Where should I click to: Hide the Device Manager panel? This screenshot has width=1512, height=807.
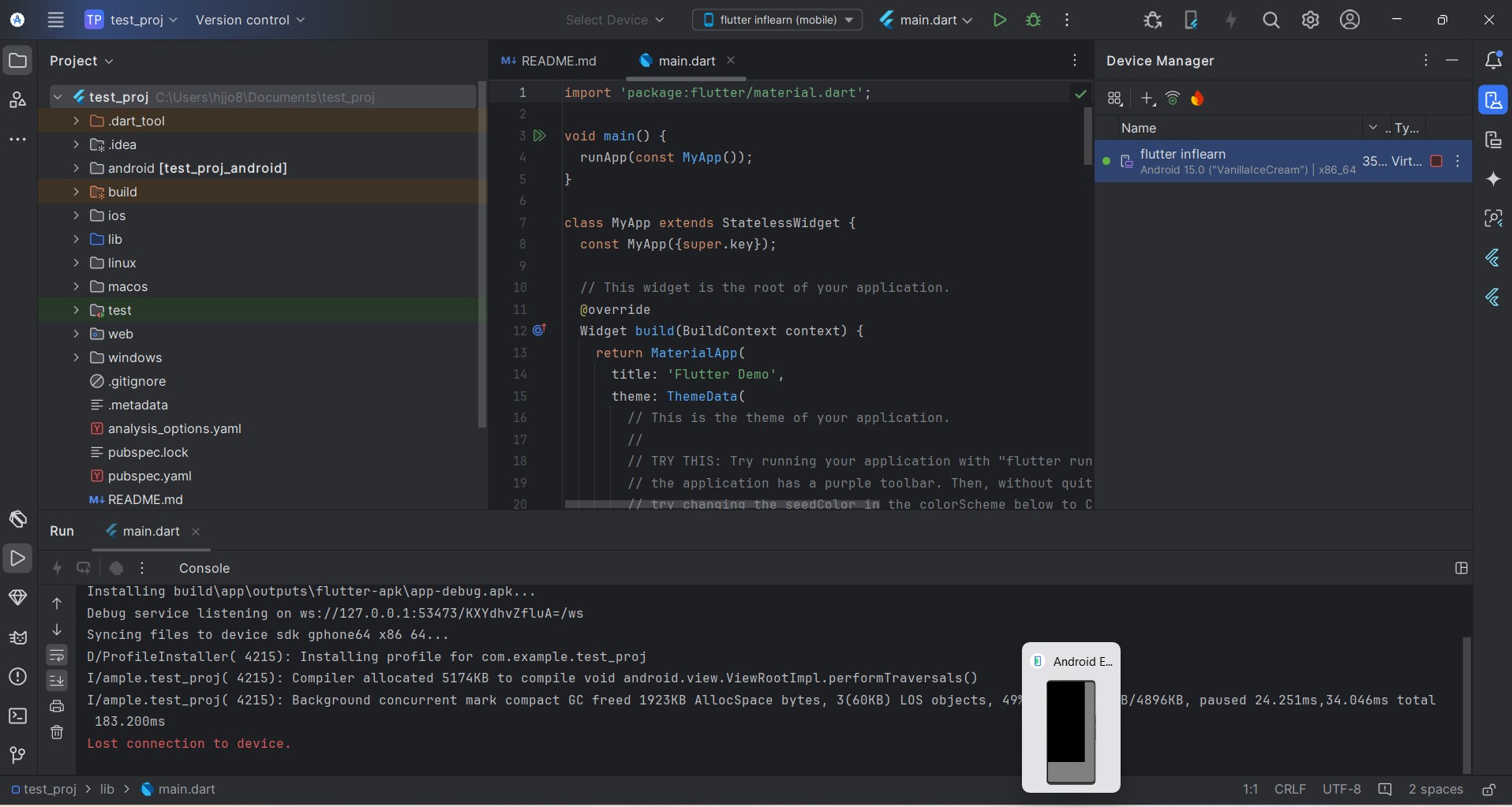(1452, 61)
